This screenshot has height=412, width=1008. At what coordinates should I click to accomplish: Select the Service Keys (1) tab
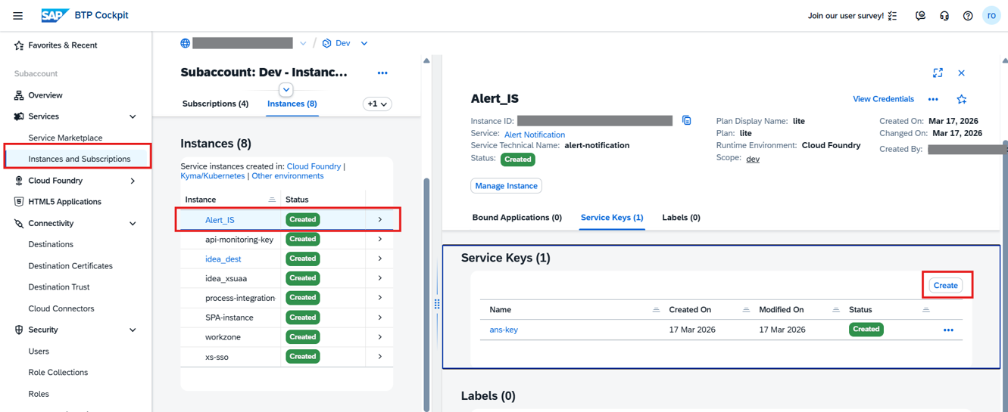tap(612, 217)
